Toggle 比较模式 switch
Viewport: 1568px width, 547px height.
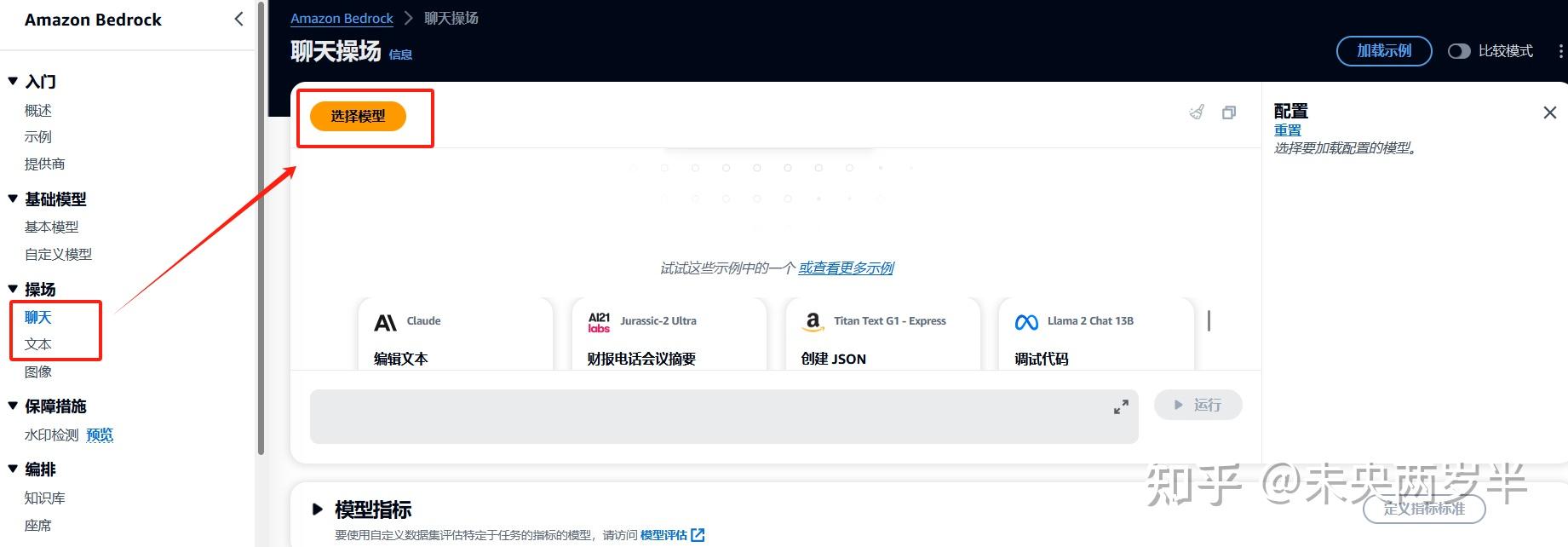pos(1459,51)
